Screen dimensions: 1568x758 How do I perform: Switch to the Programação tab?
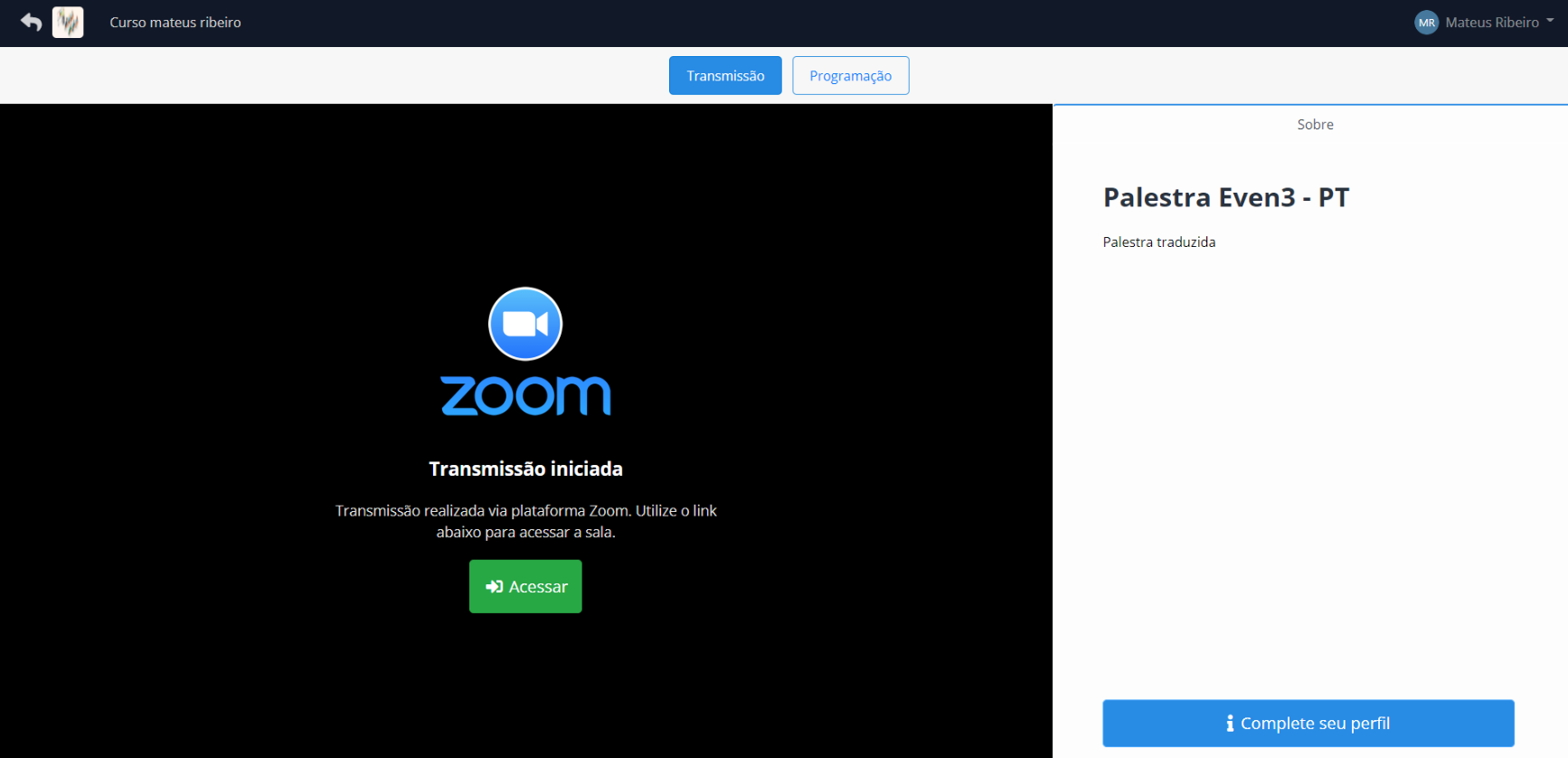850,75
